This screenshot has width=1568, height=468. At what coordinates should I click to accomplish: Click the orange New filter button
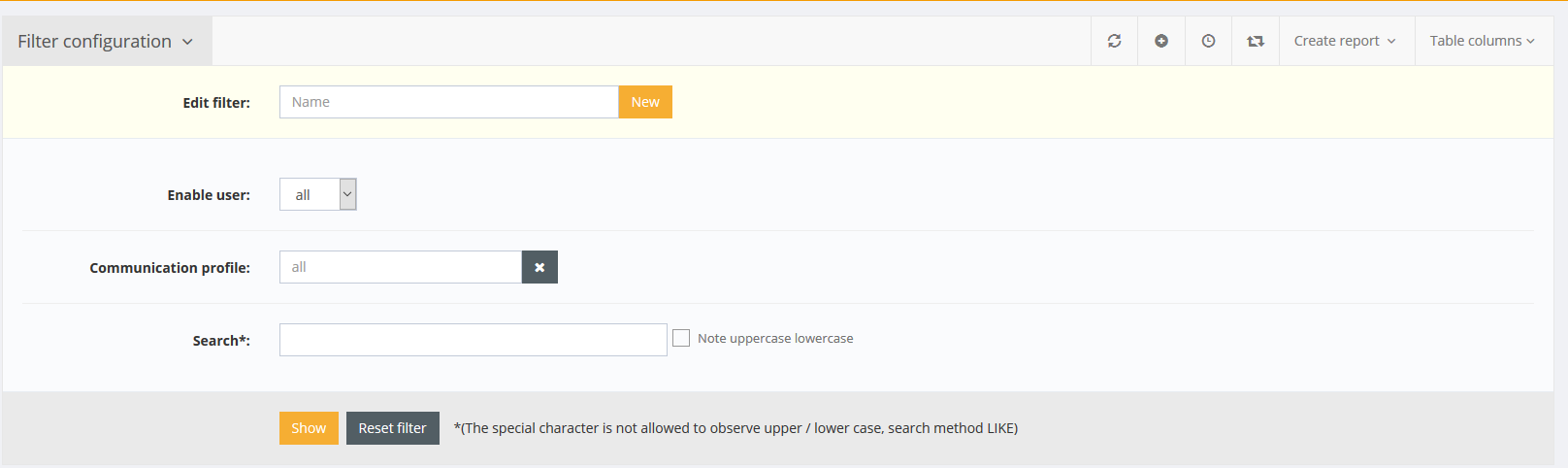[x=645, y=102]
